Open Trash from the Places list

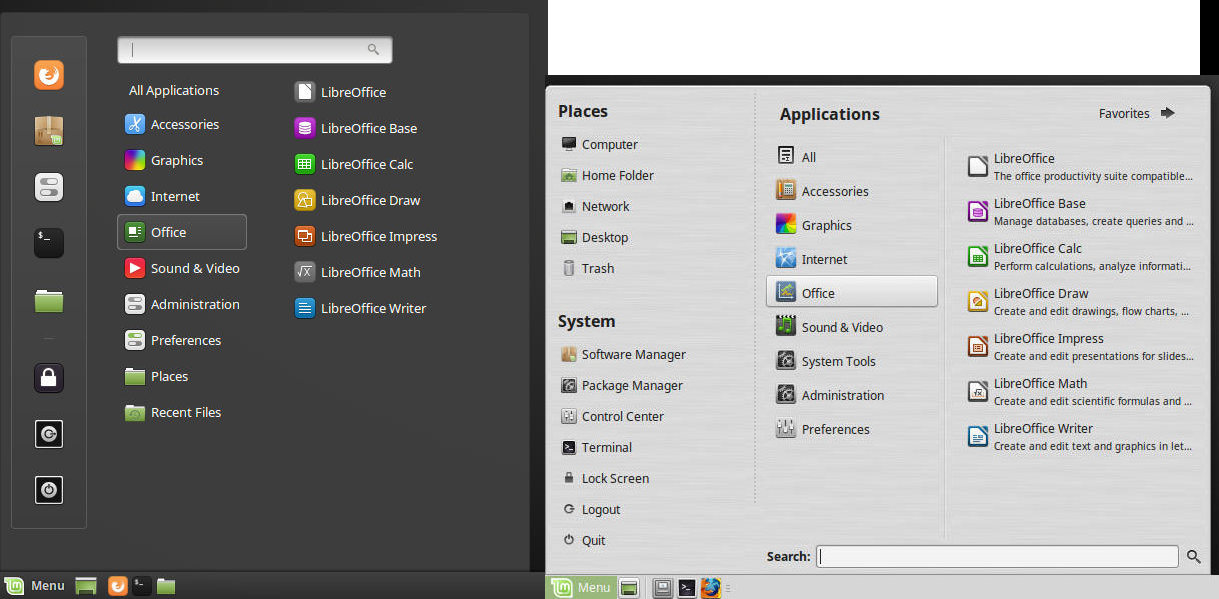click(597, 268)
